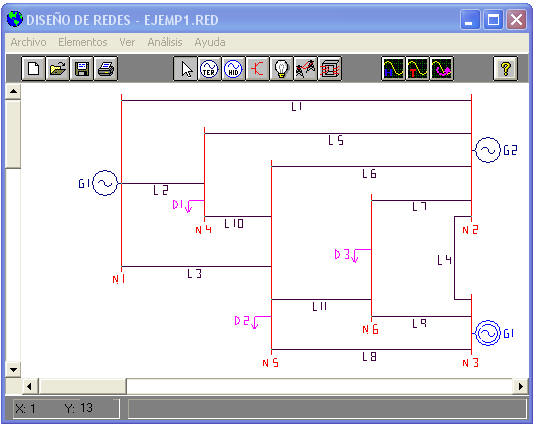
Task: Select the transformer tool icon
Action: (x=330, y=69)
